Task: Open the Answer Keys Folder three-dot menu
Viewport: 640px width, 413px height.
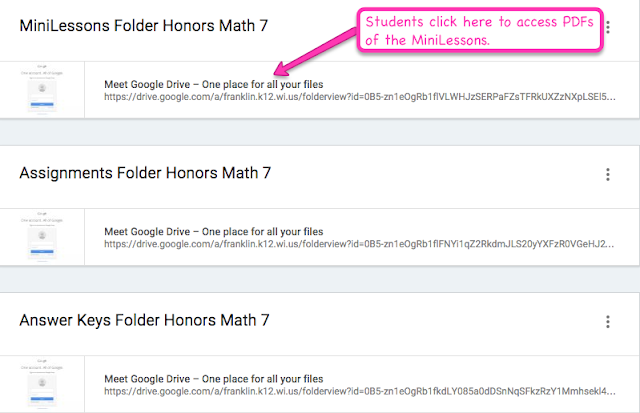Action: click(x=608, y=322)
